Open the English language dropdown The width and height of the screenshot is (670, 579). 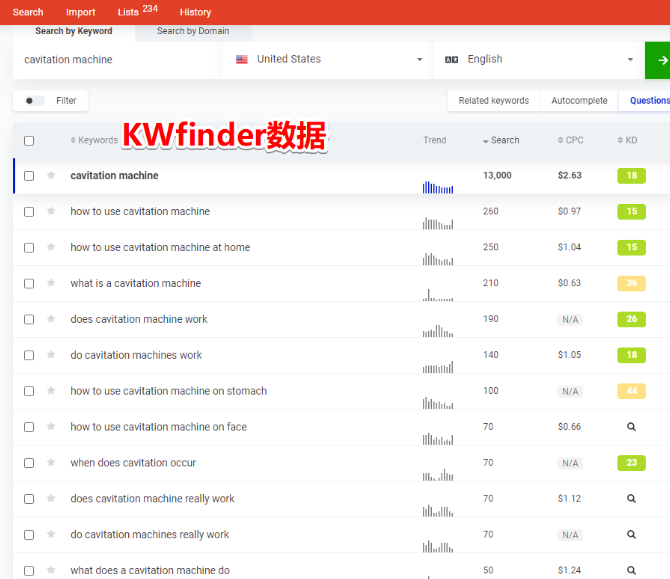pyautogui.click(x=539, y=60)
